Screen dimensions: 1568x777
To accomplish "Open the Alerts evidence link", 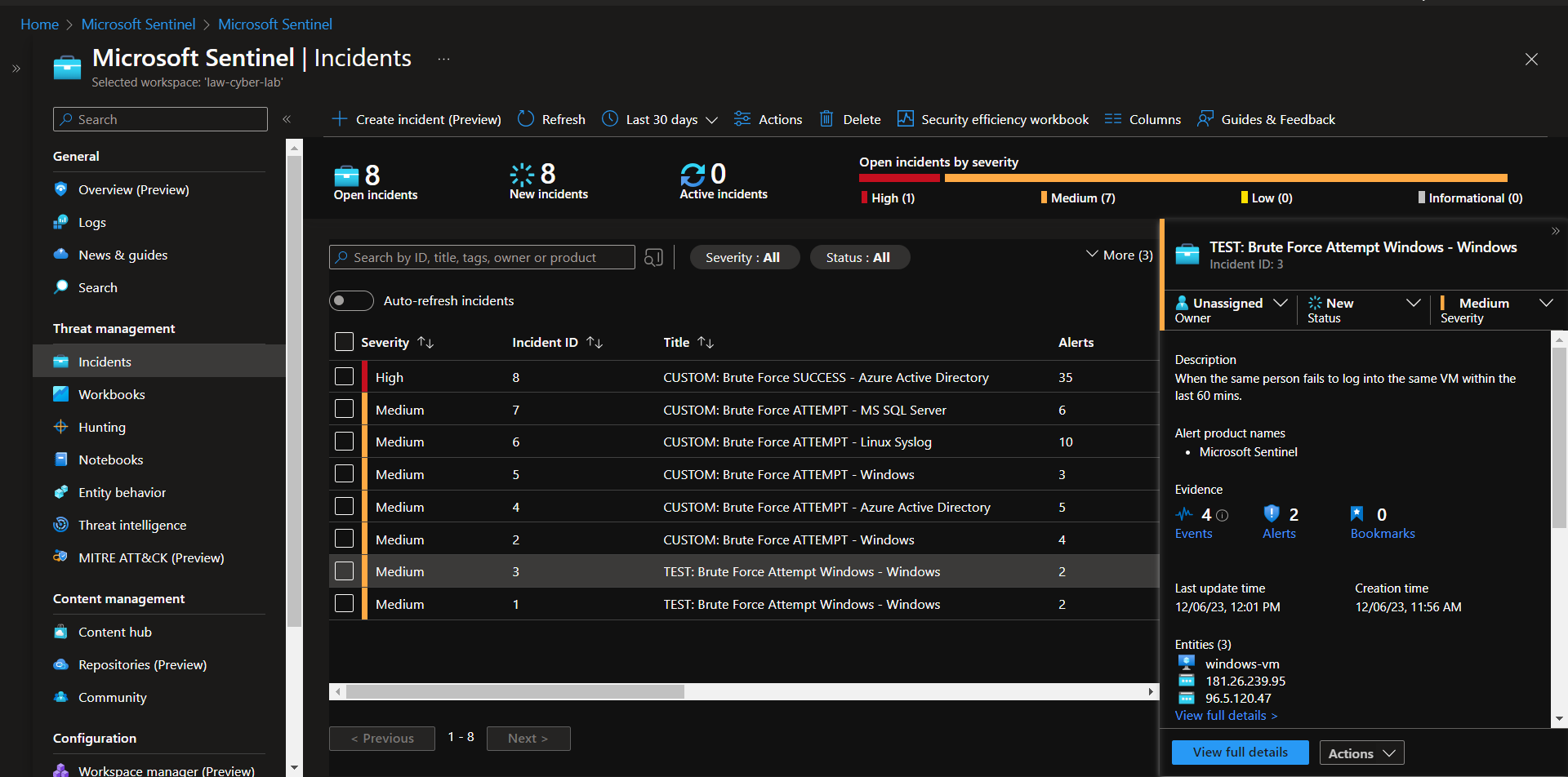I will coord(1279,534).
